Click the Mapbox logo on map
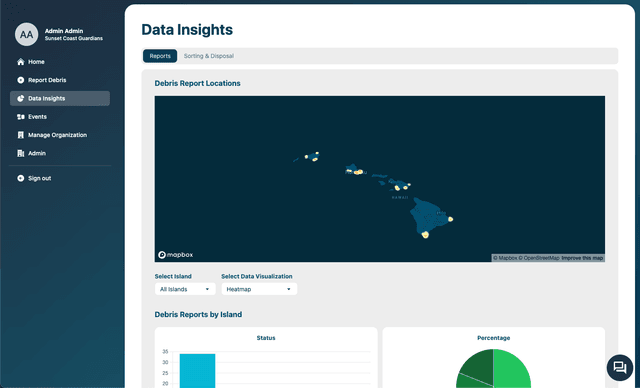 pyautogui.click(x=176, y=255)
